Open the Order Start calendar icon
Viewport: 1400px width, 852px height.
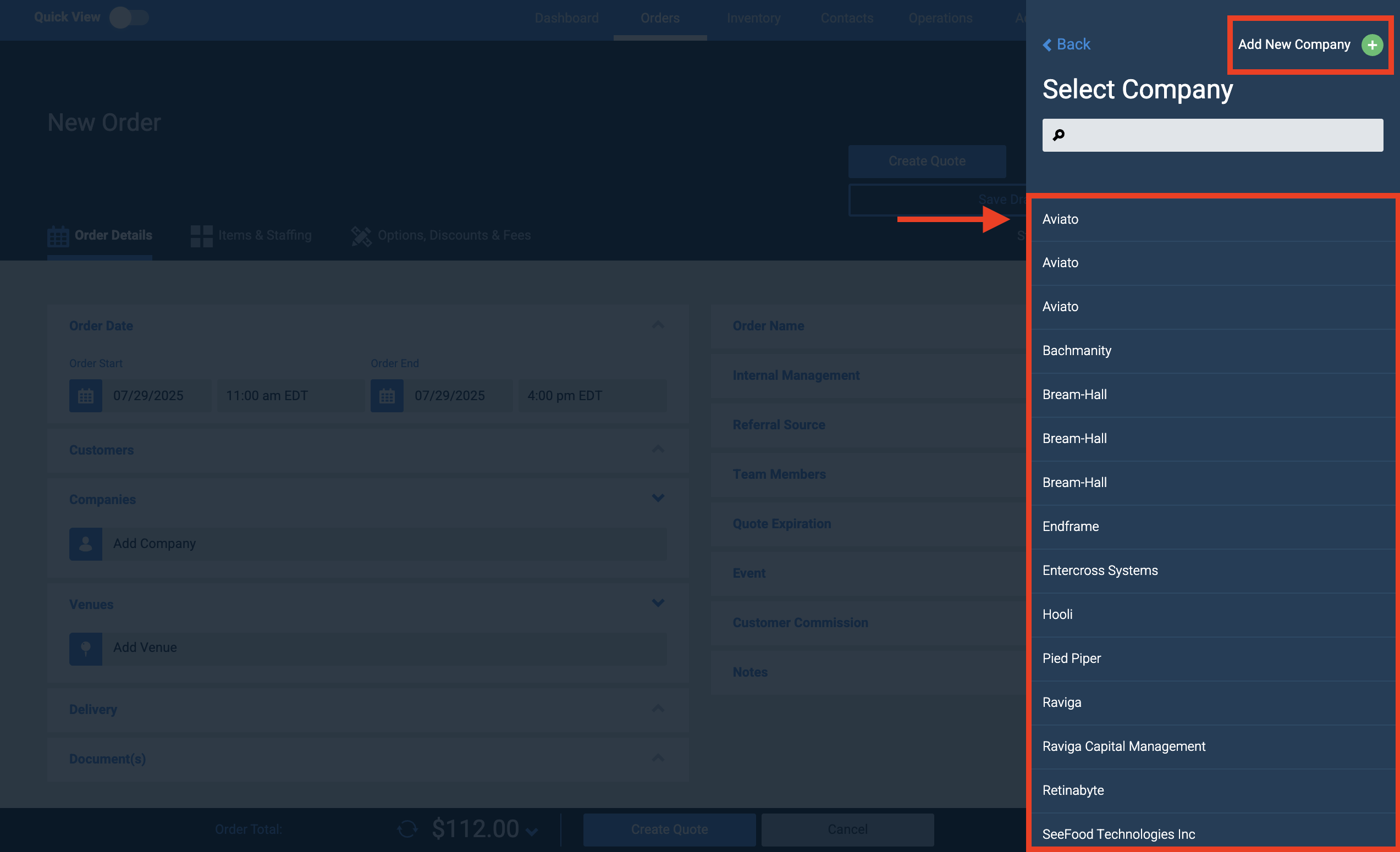tap(86, 395)
